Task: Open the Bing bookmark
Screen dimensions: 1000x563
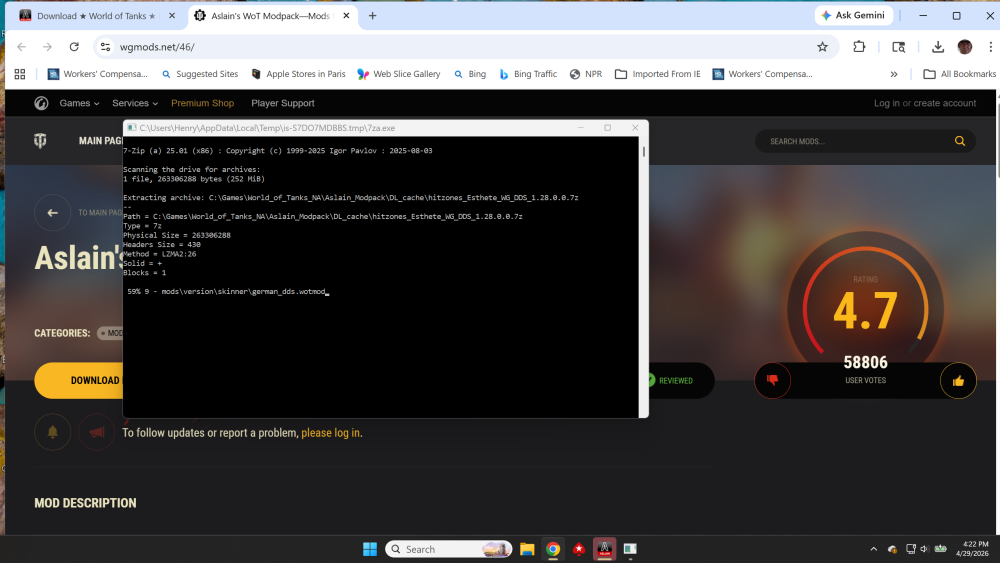Action: pos(469,74)
